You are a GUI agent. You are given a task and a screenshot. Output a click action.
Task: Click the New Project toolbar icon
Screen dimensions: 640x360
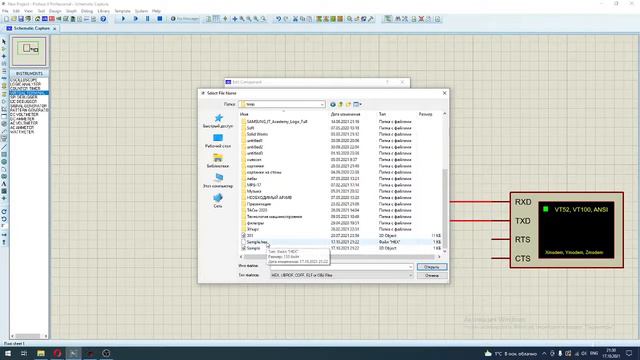tap(6, 19)
